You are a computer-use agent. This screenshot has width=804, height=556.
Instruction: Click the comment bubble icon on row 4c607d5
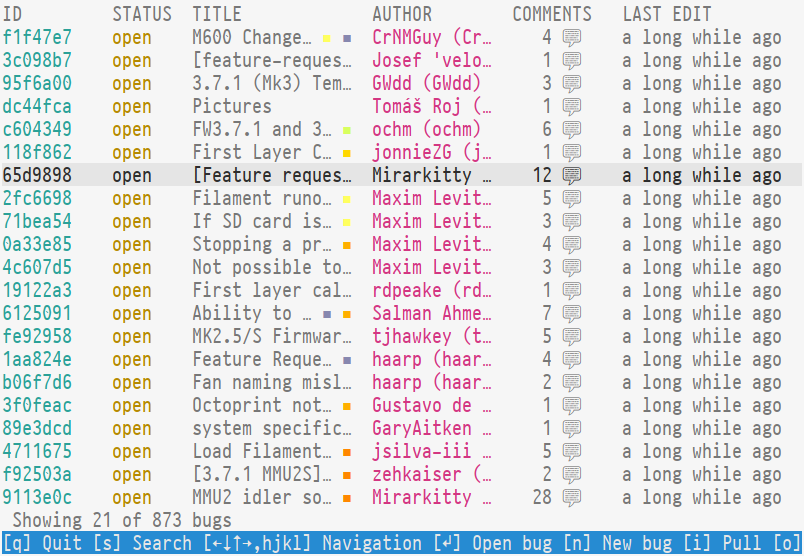pos(572,268)
